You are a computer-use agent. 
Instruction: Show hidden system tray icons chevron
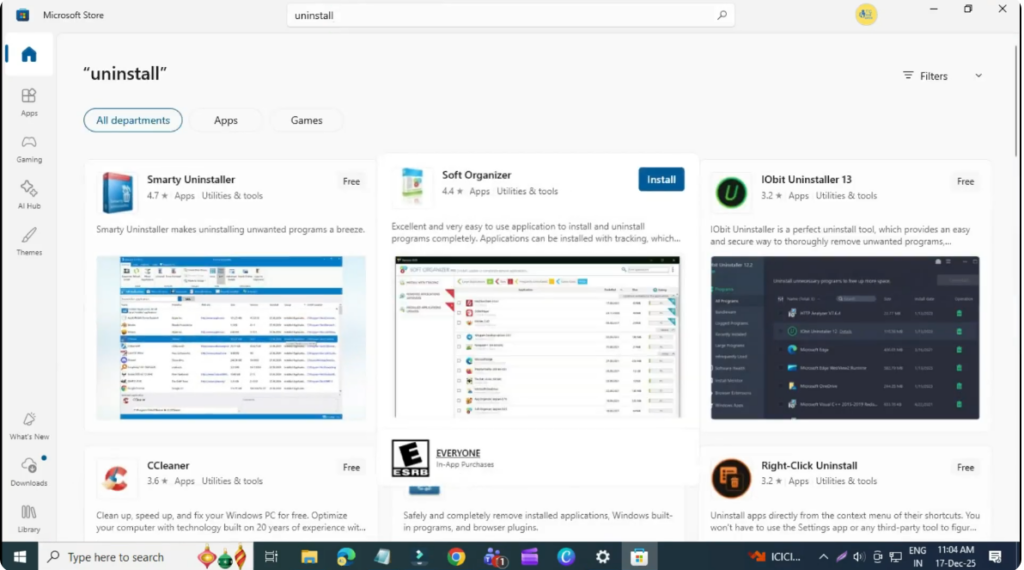click(x=823, y=557)
